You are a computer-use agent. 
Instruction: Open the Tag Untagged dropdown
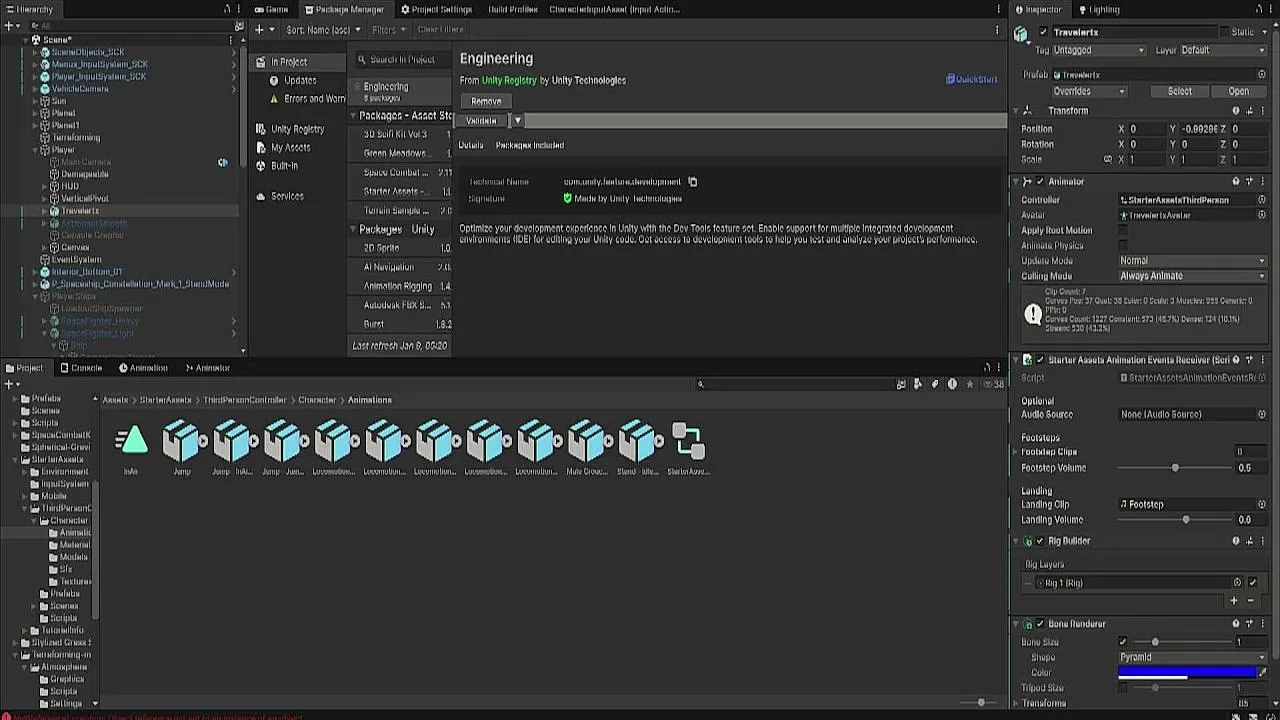pos(1098,50)
